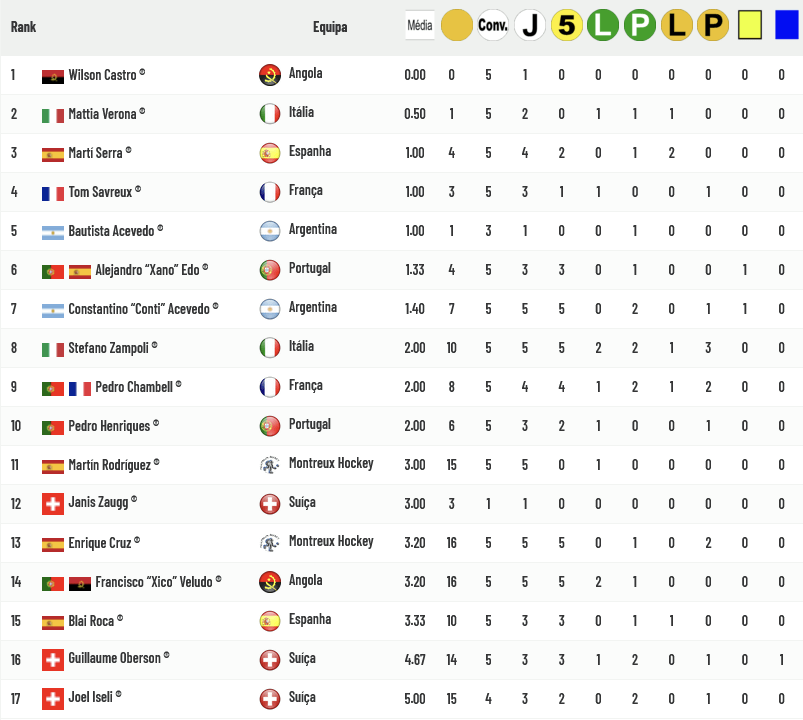
Task: Click the gold L column icon
Action: 676,26
